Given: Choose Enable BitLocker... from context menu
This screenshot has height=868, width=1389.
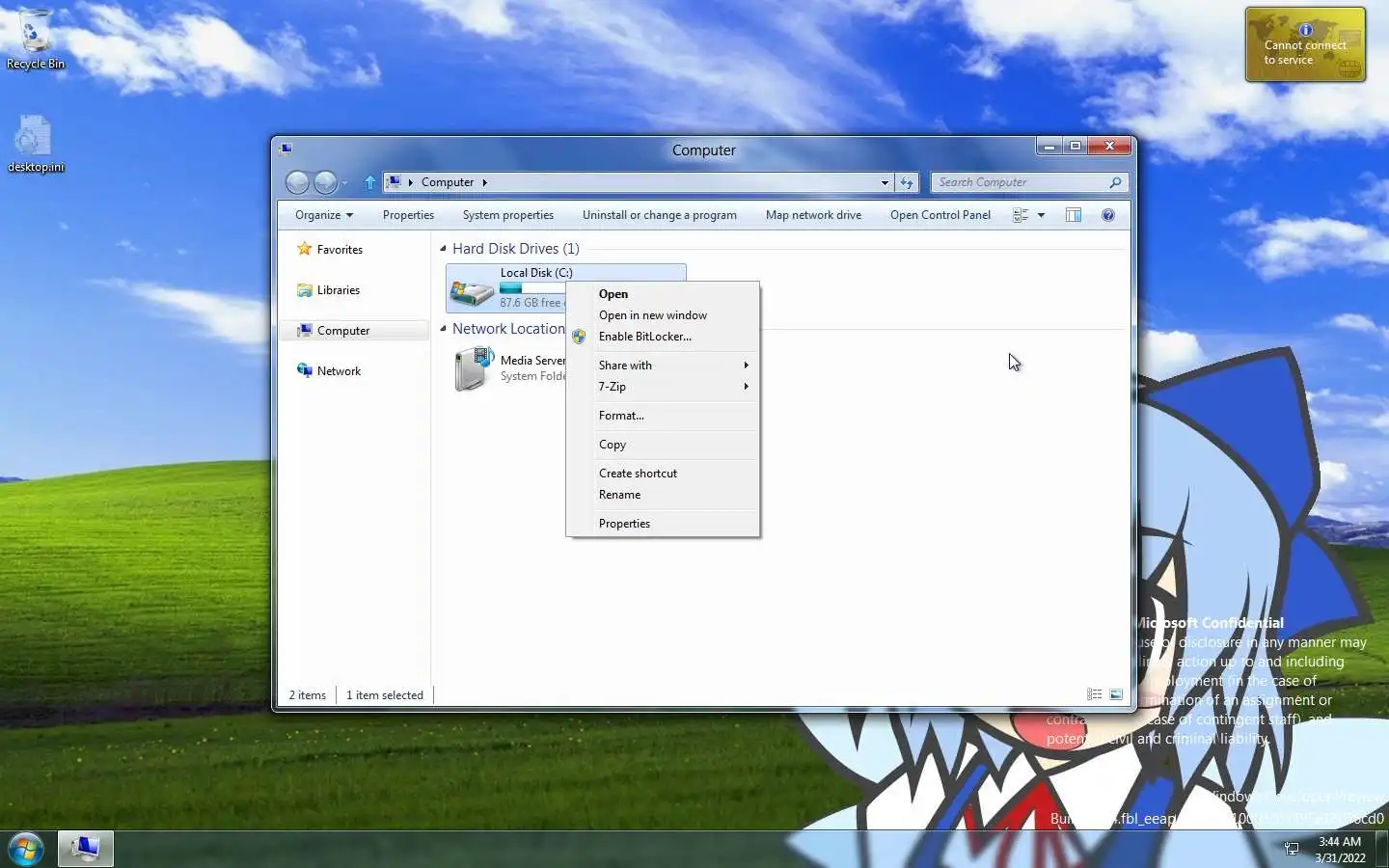Looking at the screenshot, I should (x=663, y=337).
